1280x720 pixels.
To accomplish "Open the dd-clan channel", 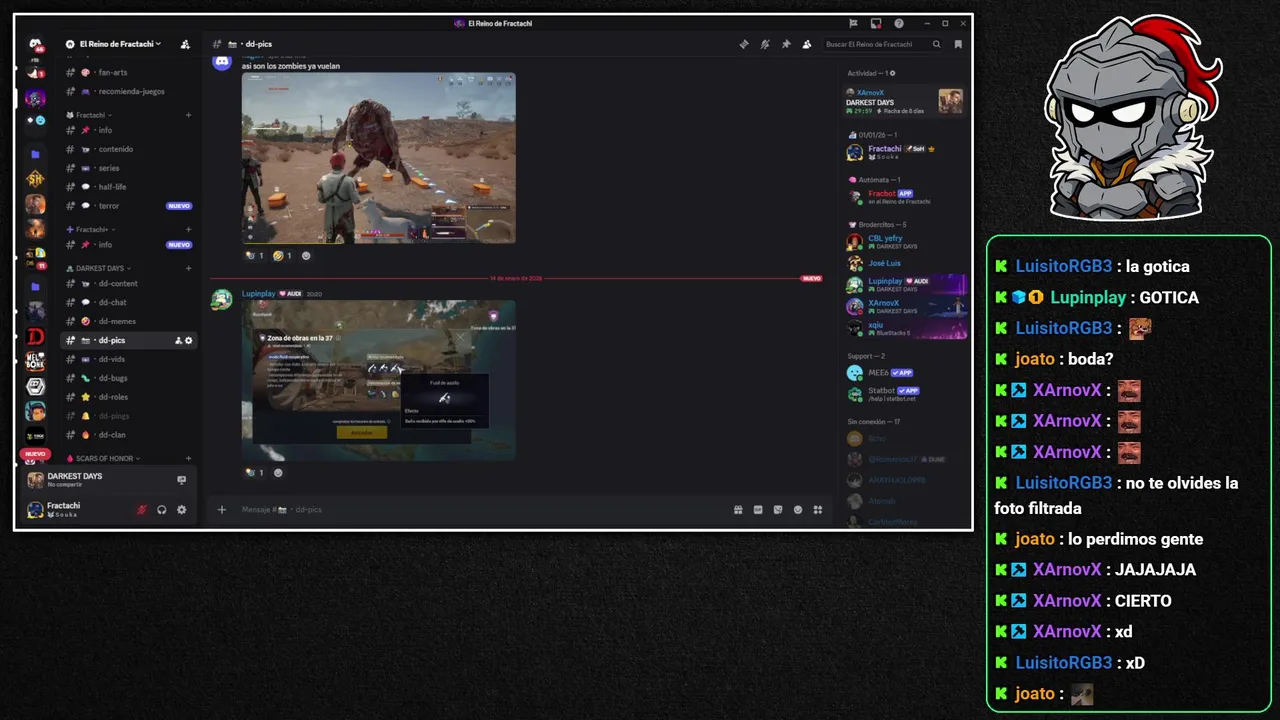I will (x=129, y=435).
